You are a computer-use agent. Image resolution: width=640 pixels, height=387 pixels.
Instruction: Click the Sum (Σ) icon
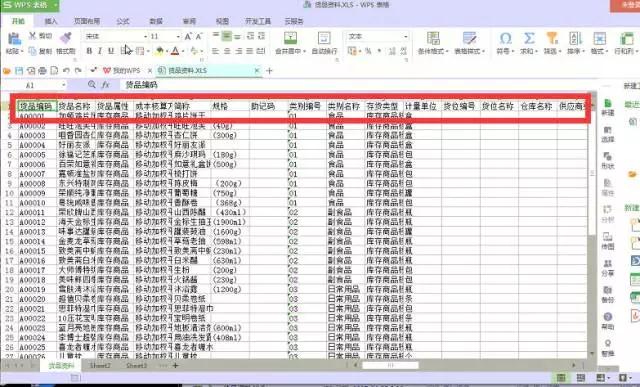[529, 38]
